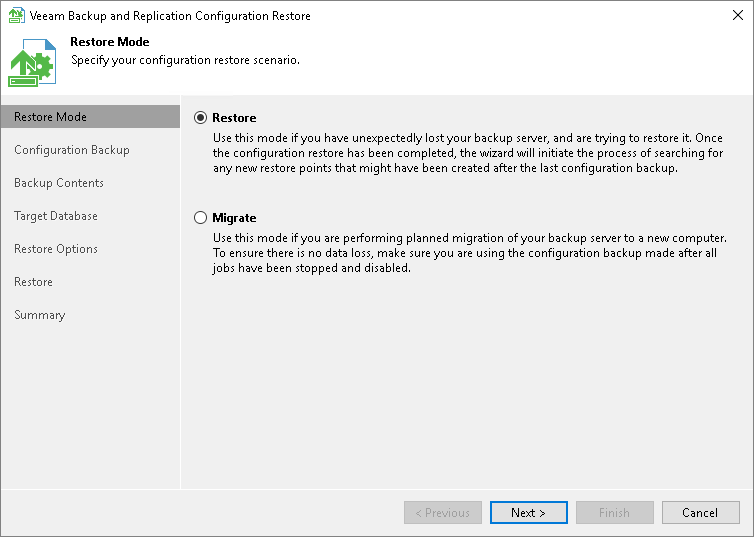Click the greyed-out Finish button

coord(614,513)
